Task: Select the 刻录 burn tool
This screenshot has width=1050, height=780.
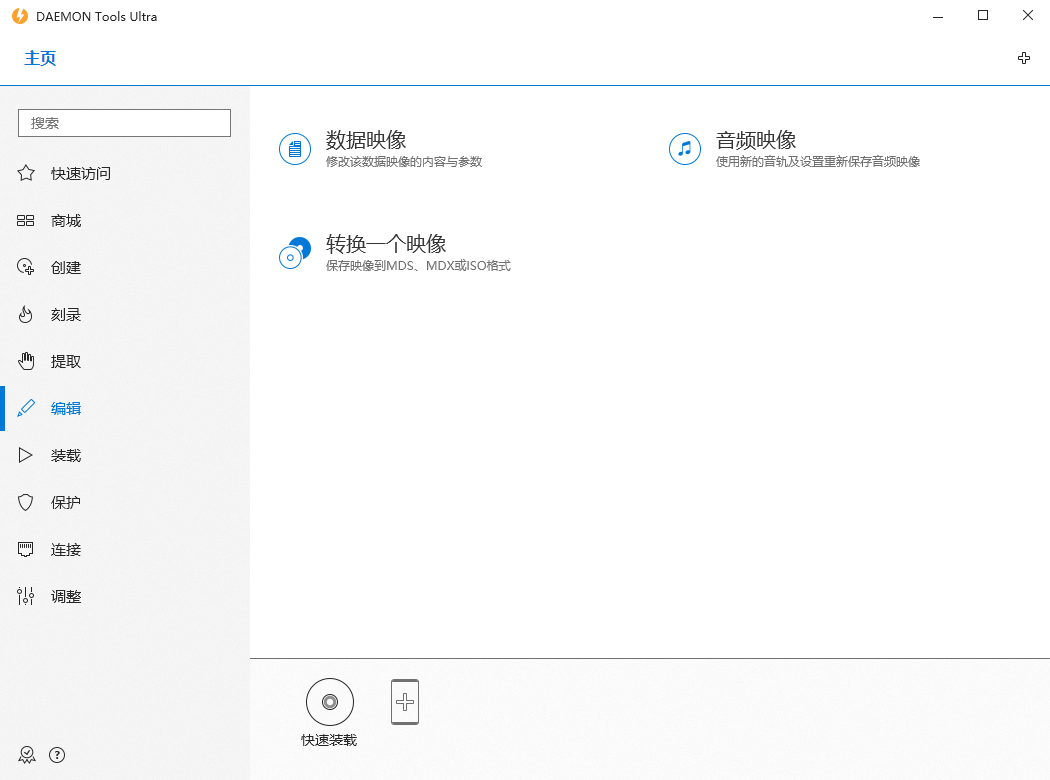Action: tap(65, 314)
